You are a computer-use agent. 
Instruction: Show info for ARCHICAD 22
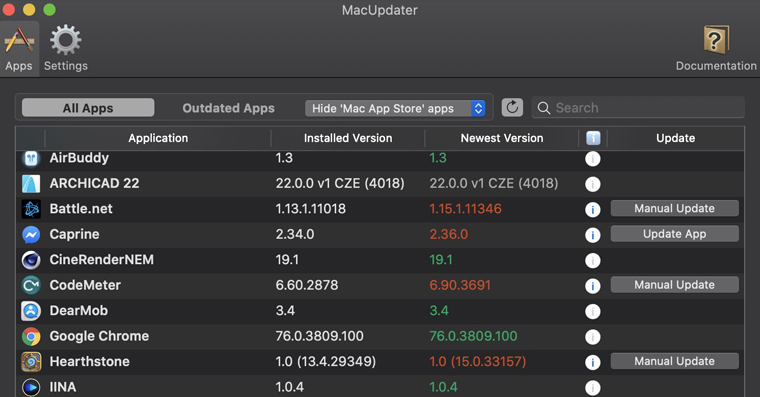click(592, 184)
